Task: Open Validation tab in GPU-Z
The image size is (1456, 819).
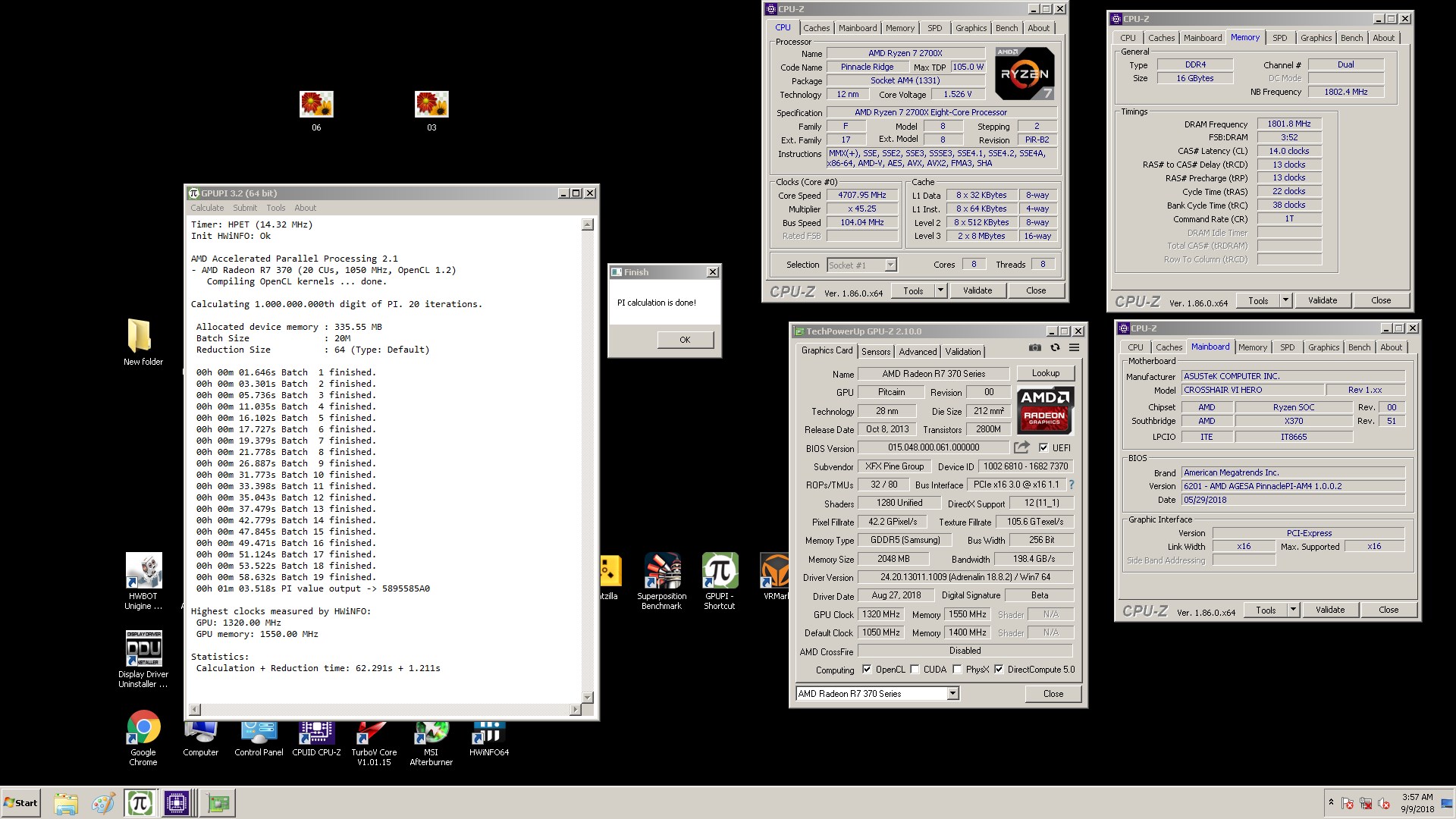Action: point(963,351)
